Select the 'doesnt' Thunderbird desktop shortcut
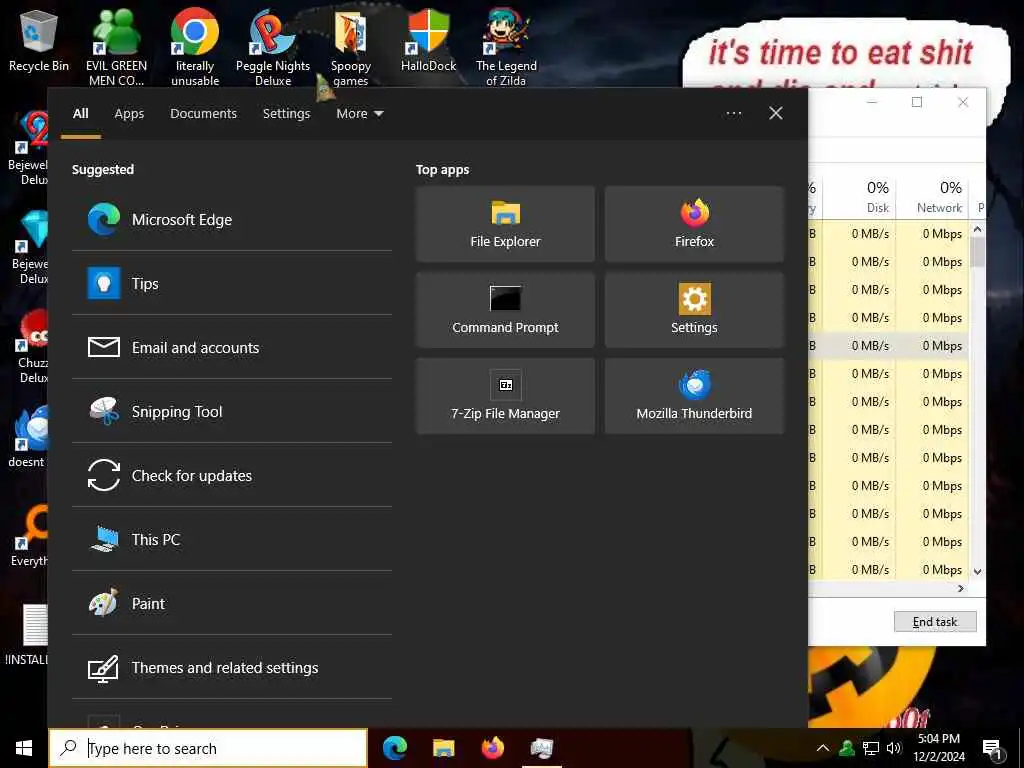The image size is (1024, 768). 27,436
